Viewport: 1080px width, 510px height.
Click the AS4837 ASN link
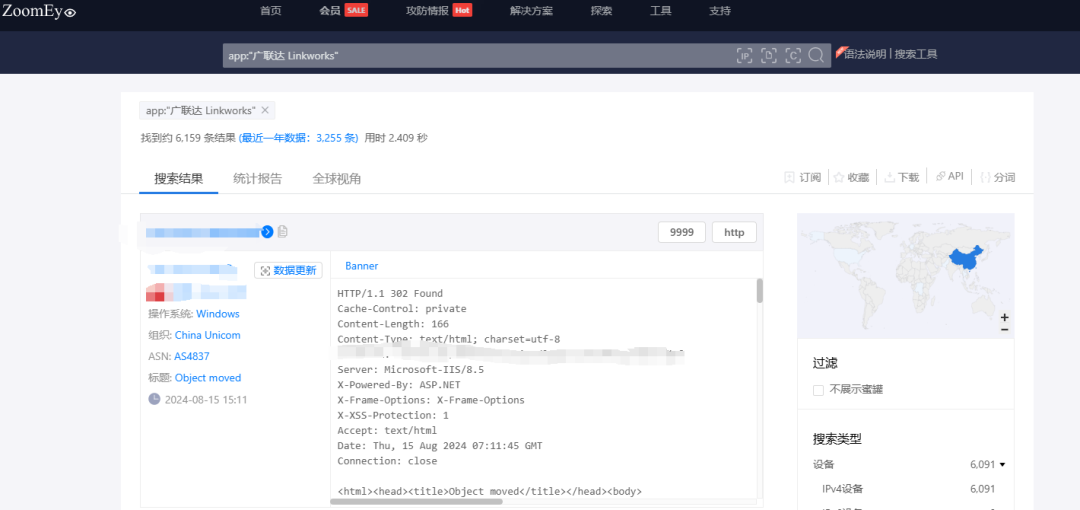(192, 356)
